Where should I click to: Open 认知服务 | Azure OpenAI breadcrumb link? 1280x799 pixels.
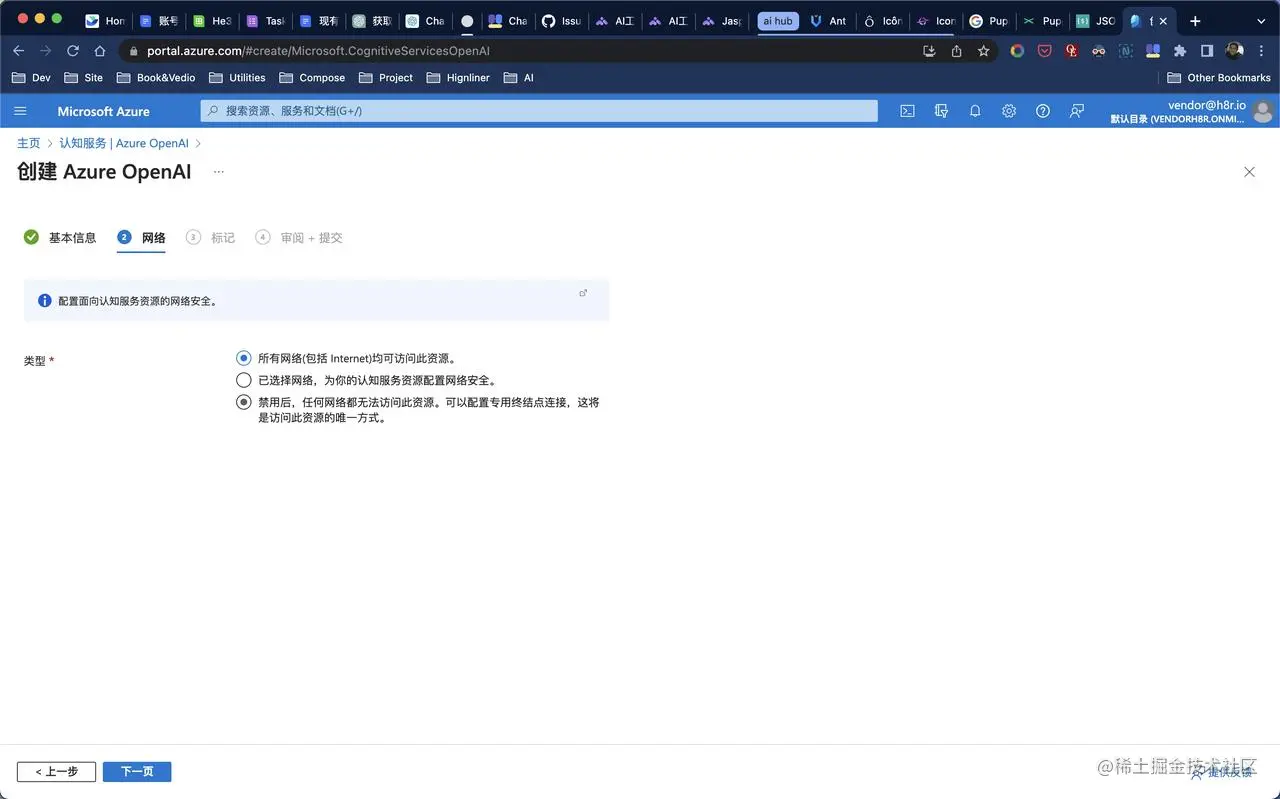click(124, 143)
